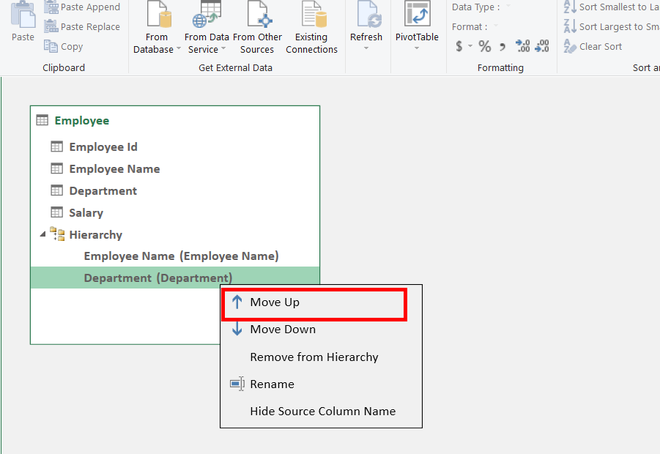Apply the currency dollar format

[459, 46]
